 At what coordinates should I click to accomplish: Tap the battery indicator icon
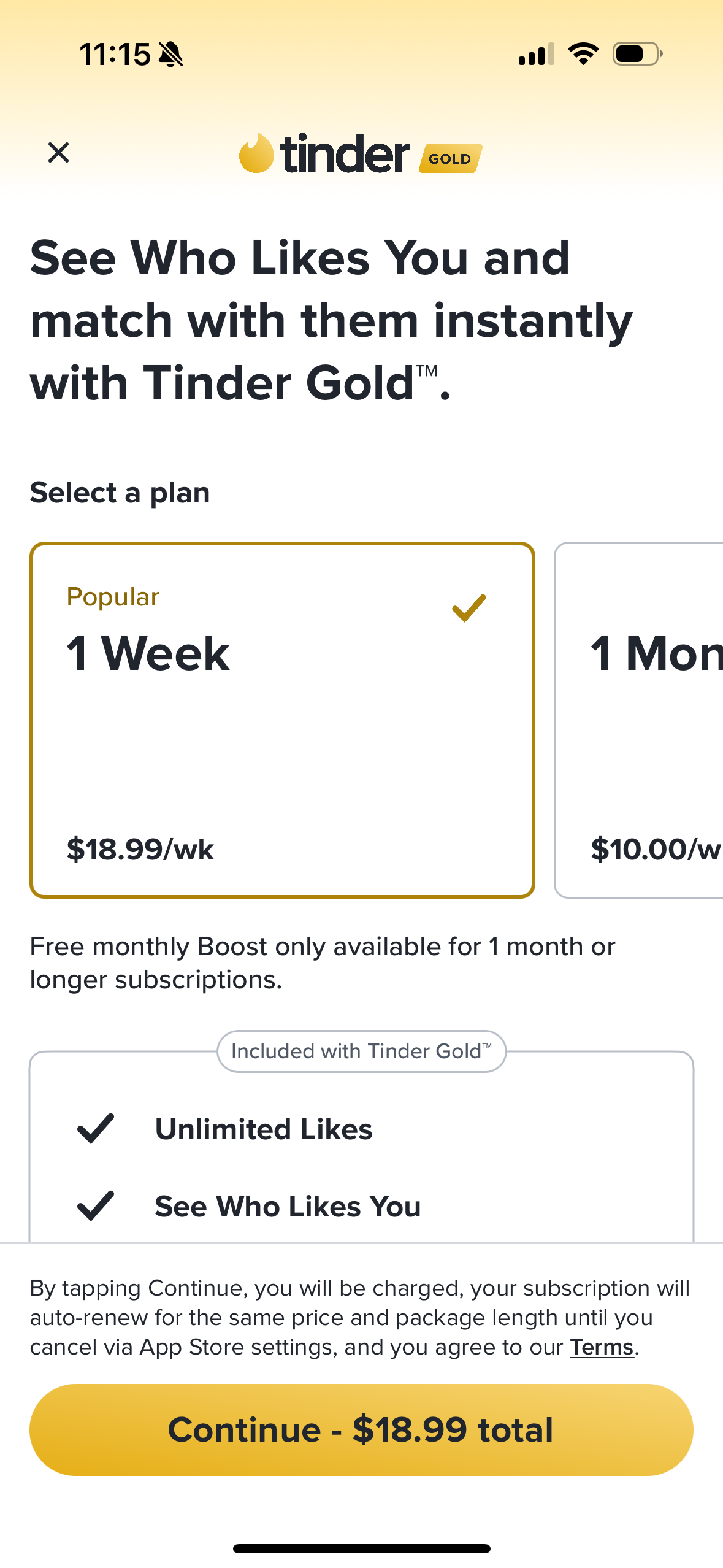pos(637,54)
